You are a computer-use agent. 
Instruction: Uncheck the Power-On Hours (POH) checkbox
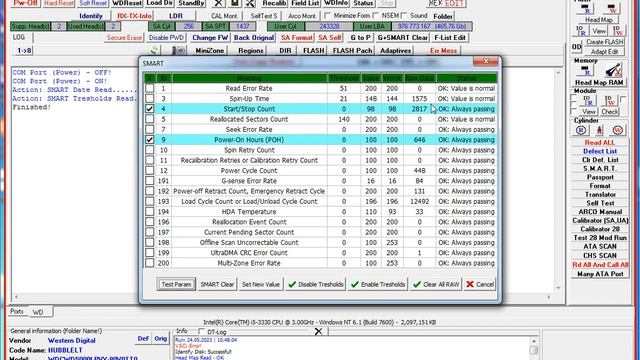(x=149, y=140)
